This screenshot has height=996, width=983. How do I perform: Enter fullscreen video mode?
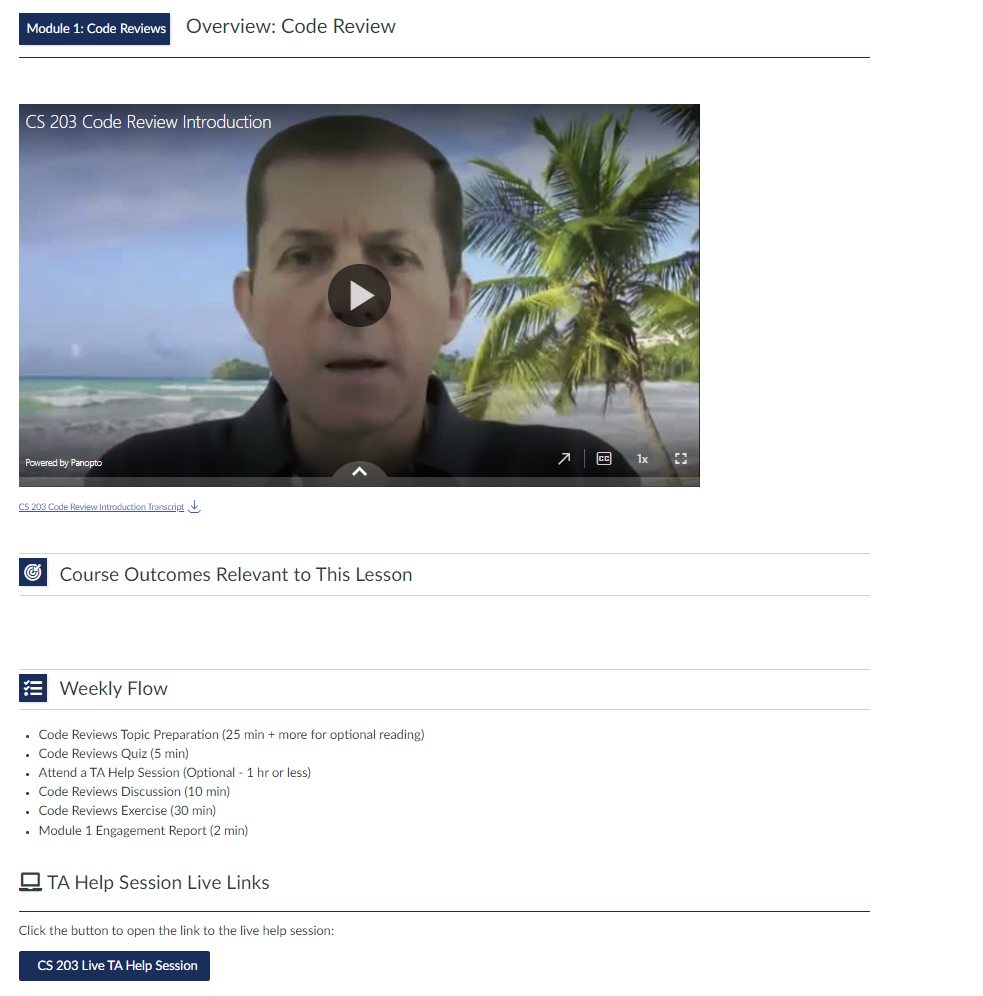[x=681, y=459]
